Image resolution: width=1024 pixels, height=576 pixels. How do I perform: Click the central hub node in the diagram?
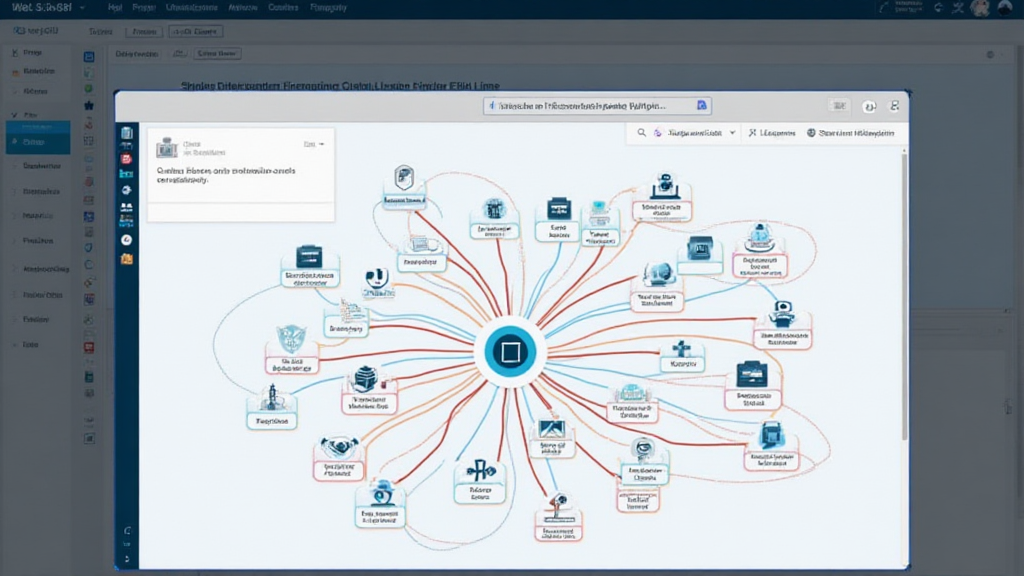(x=510, y=352)
